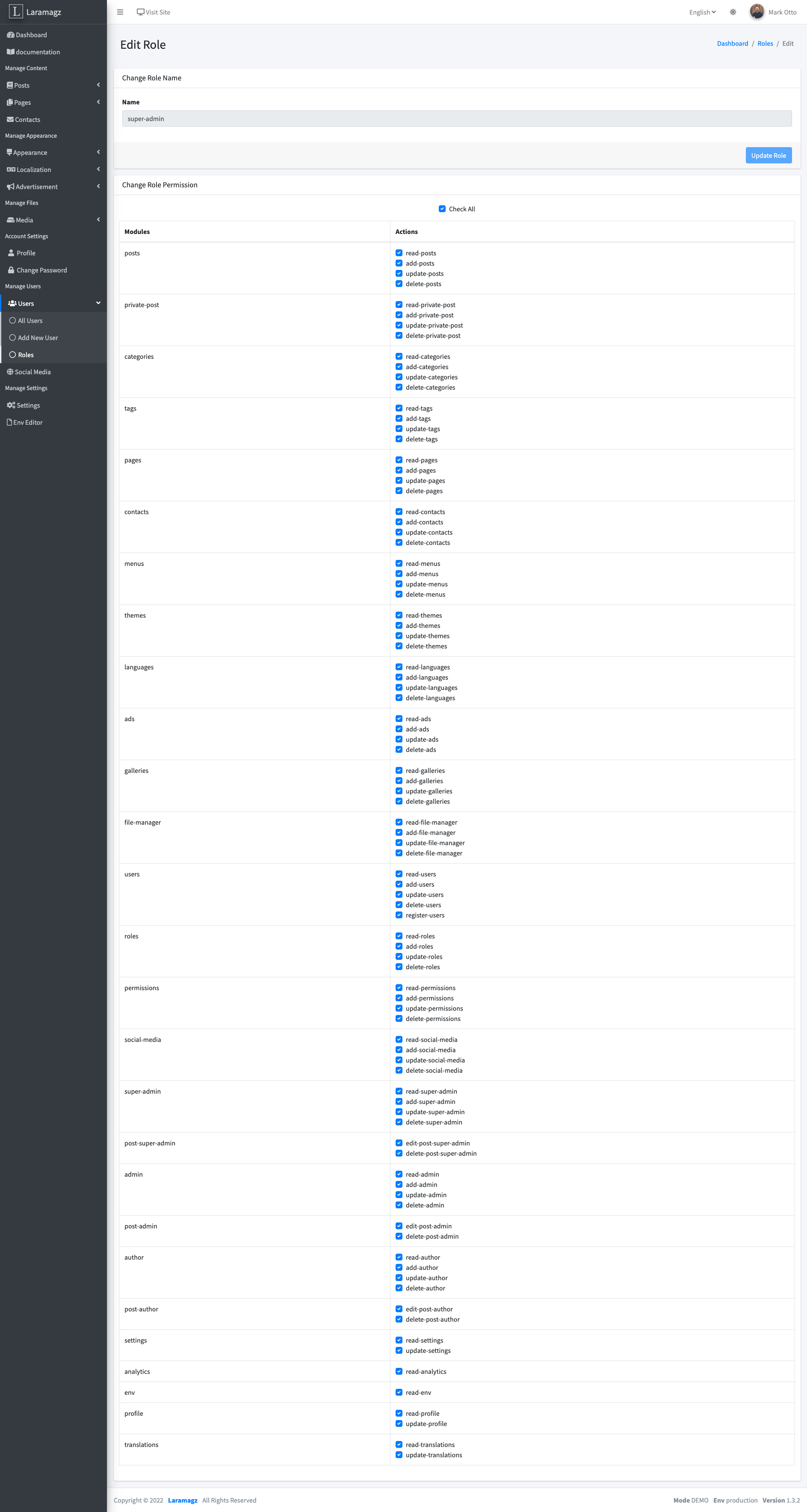Click the Contacts envelope icon

pyautogui.click(x=10, y=120)
